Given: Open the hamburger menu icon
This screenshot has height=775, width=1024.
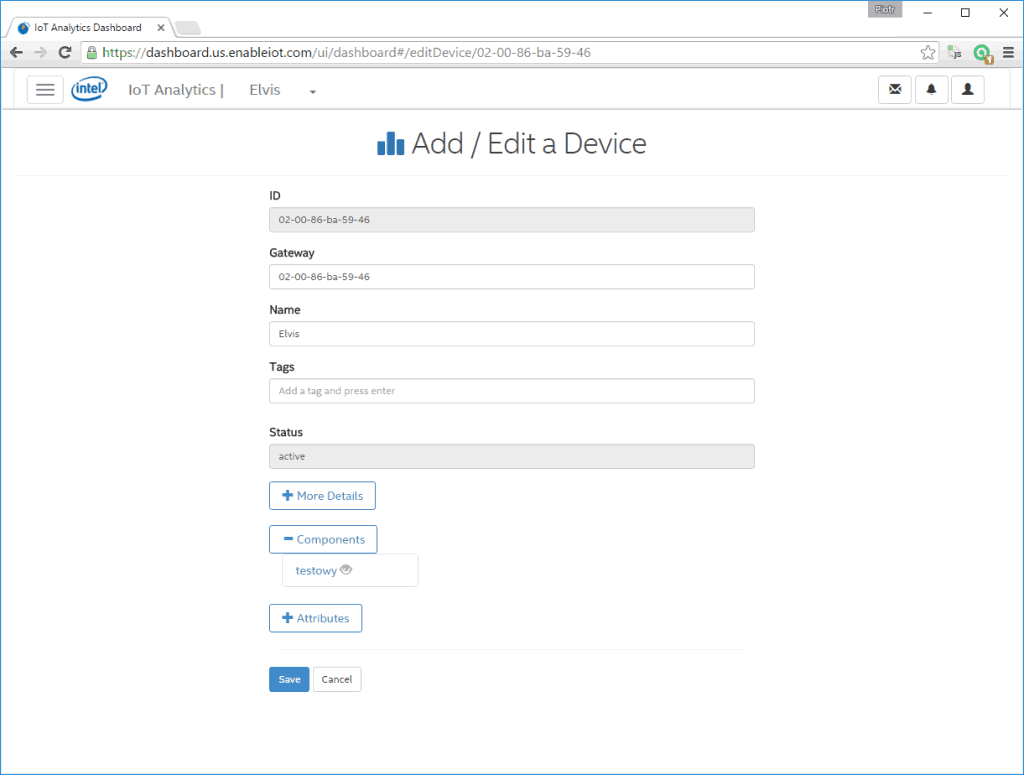Looking at the screenshot, I should click(45, 89).
